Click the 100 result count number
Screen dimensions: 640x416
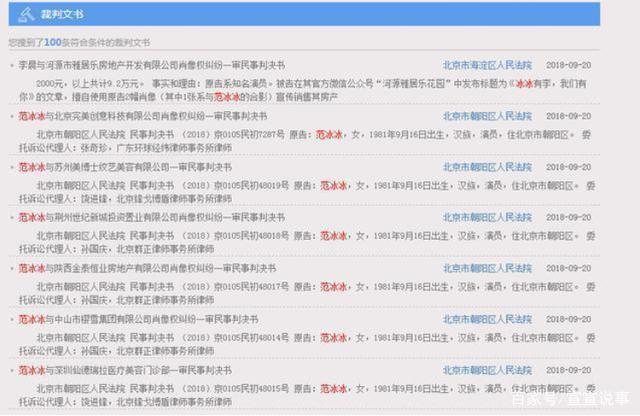point(53,42)
